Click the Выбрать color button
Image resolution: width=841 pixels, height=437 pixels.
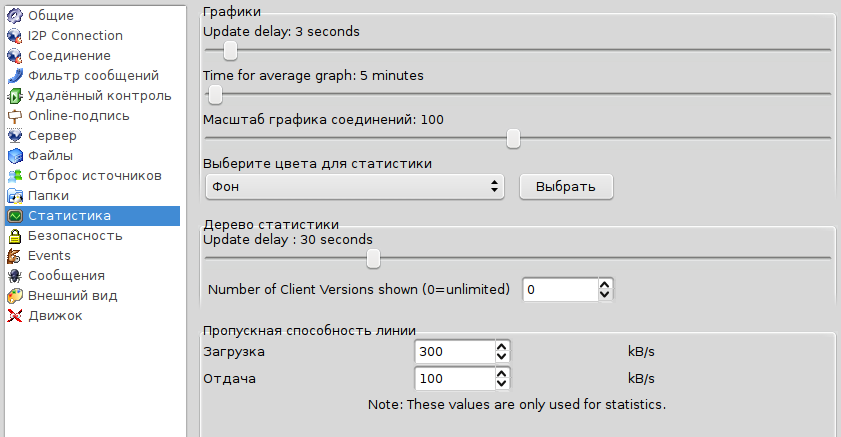tap(566, 187)
